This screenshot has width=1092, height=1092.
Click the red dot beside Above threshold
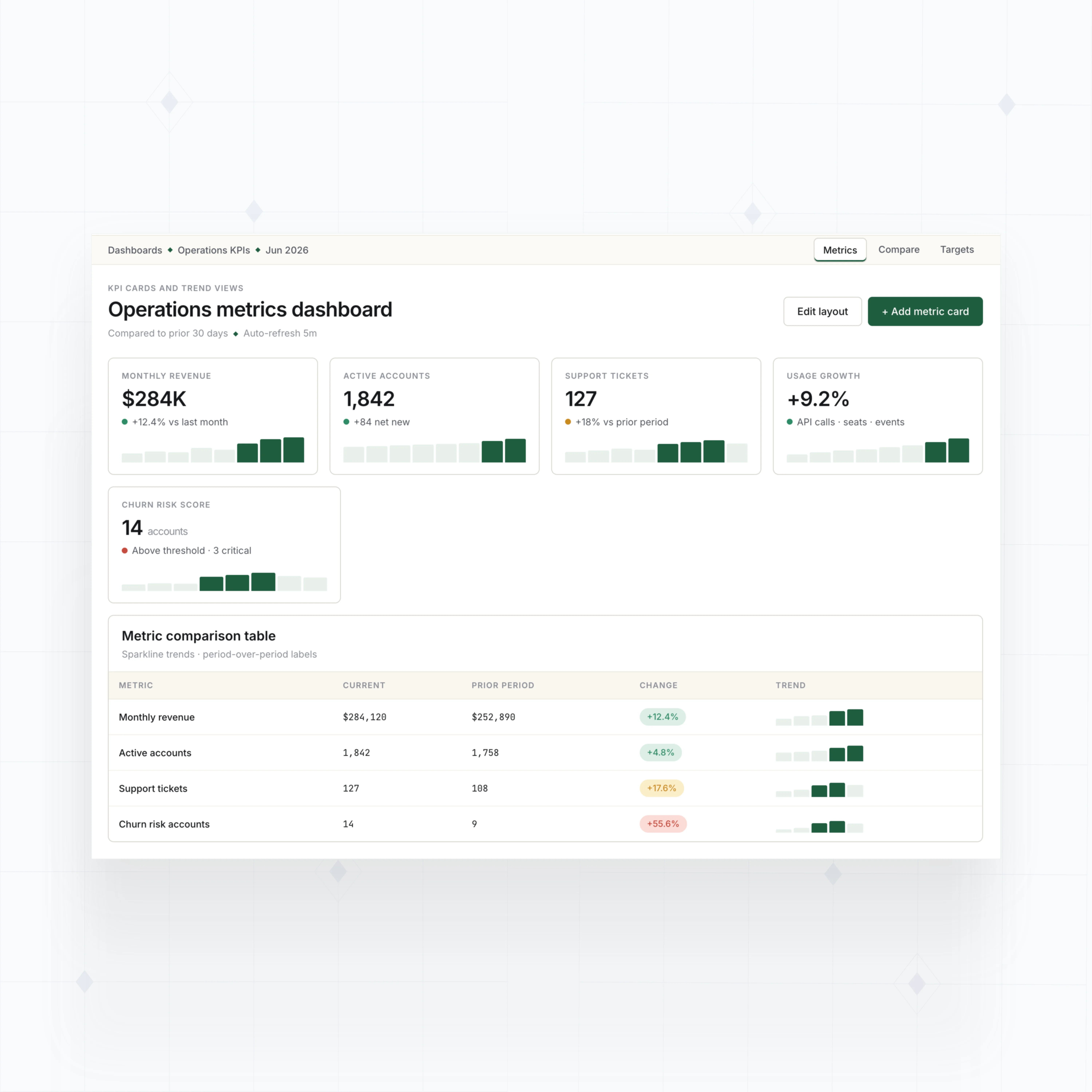[x=125, y=551]
